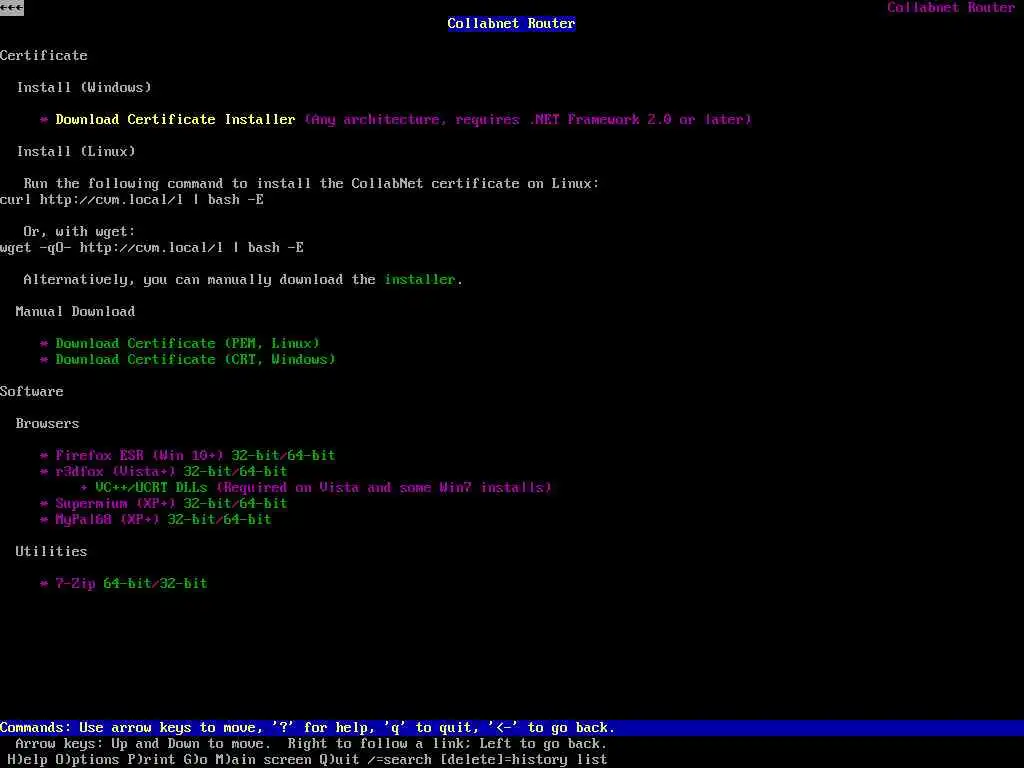Get the MyPal68 64-bit download
1024x768 pixels.
point(247,519)
